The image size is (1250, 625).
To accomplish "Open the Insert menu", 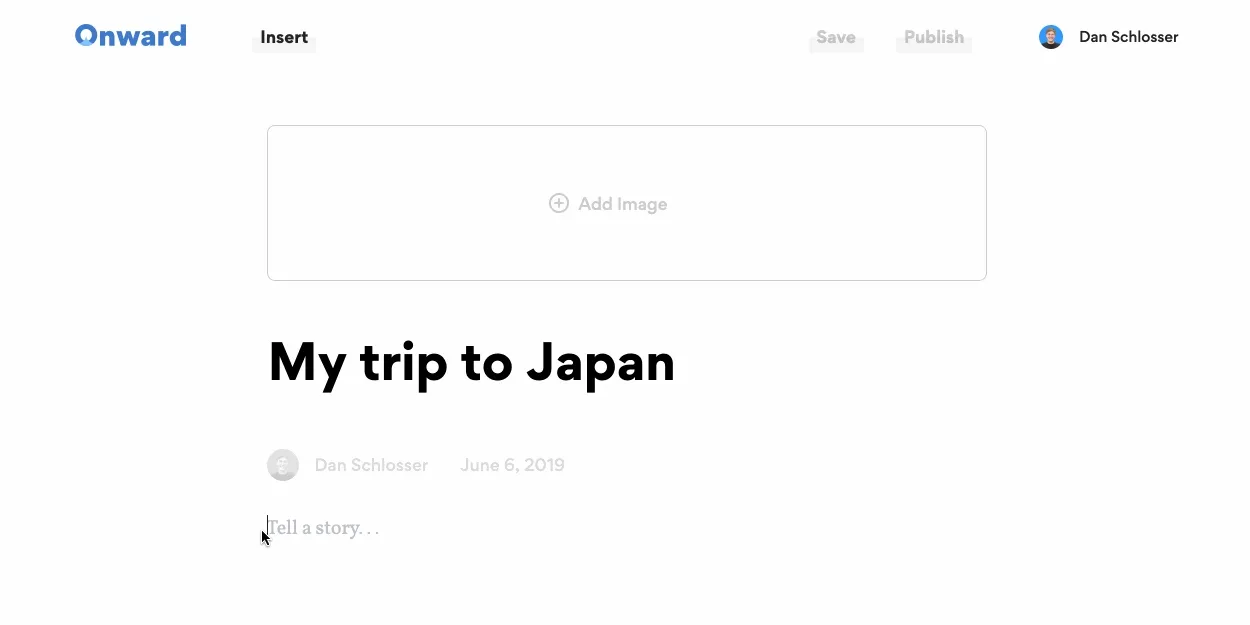I will [x=284, y=38].
